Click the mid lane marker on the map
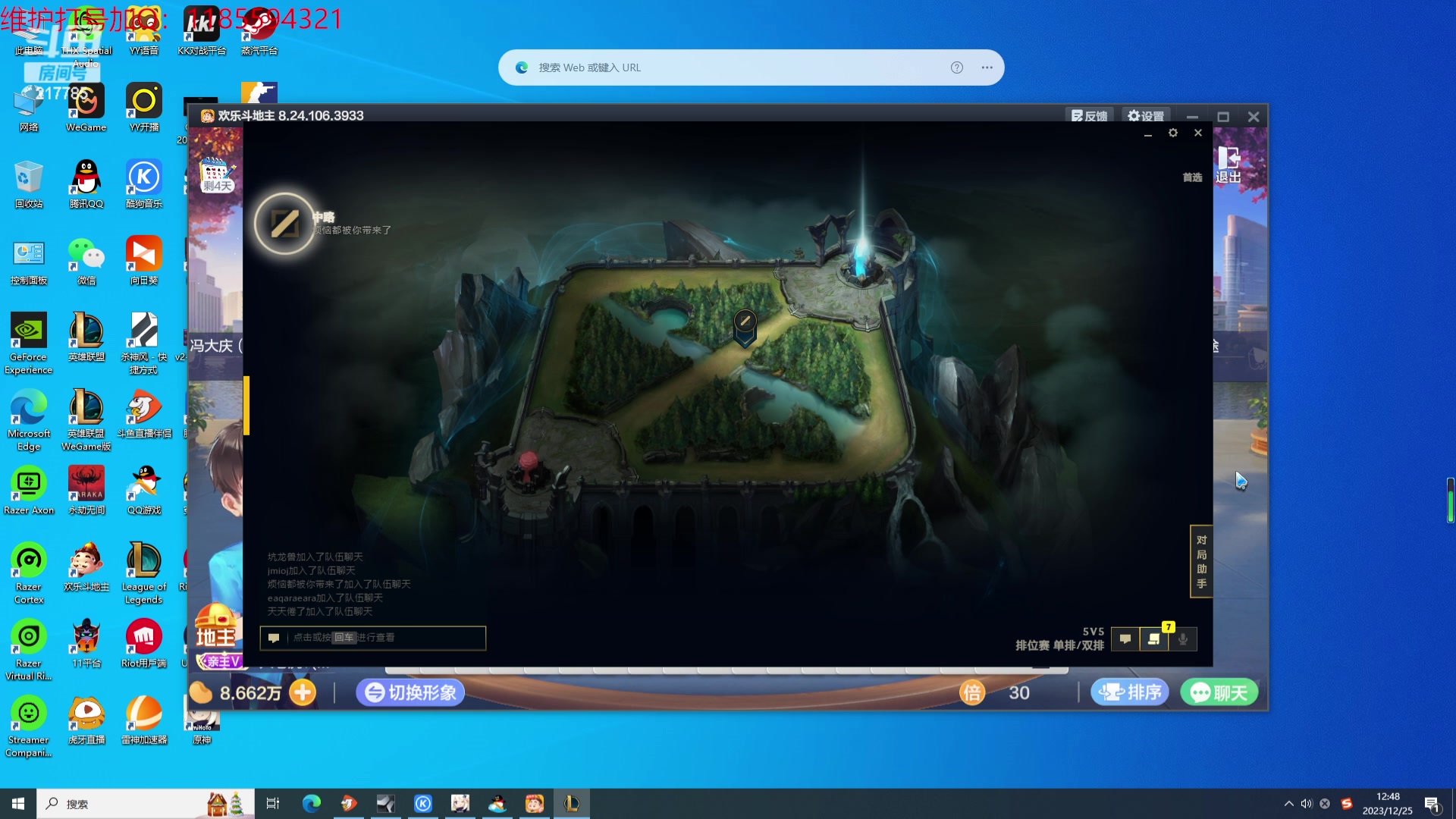 point(745,328)
